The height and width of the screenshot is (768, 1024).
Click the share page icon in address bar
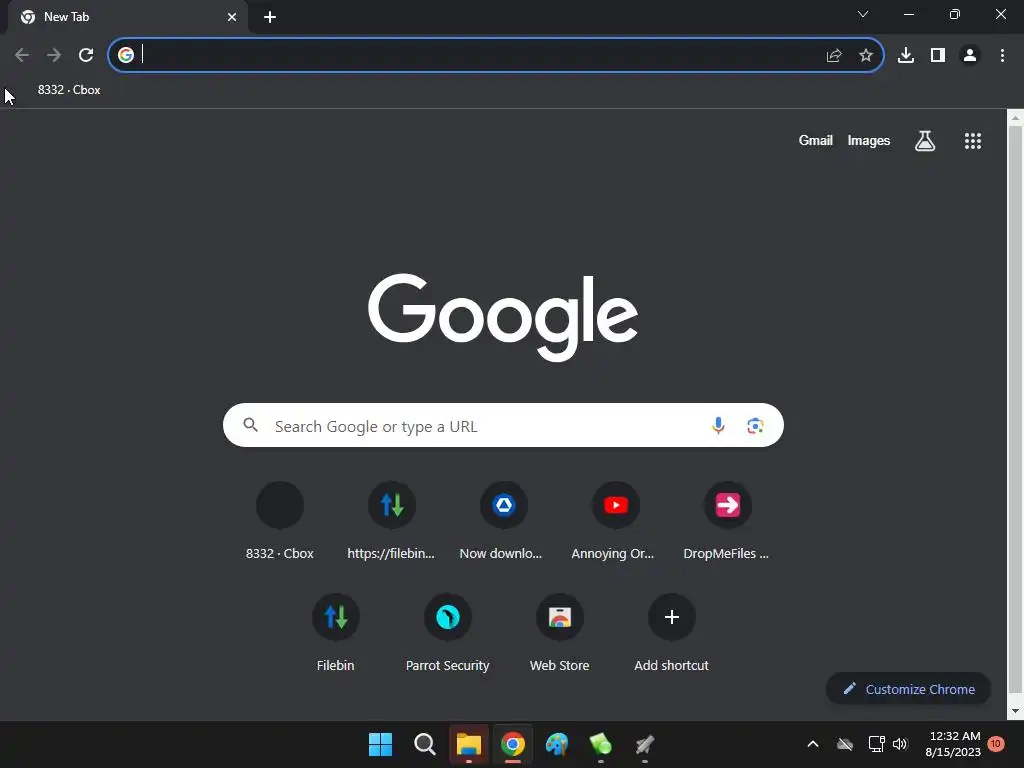(834, 56)
